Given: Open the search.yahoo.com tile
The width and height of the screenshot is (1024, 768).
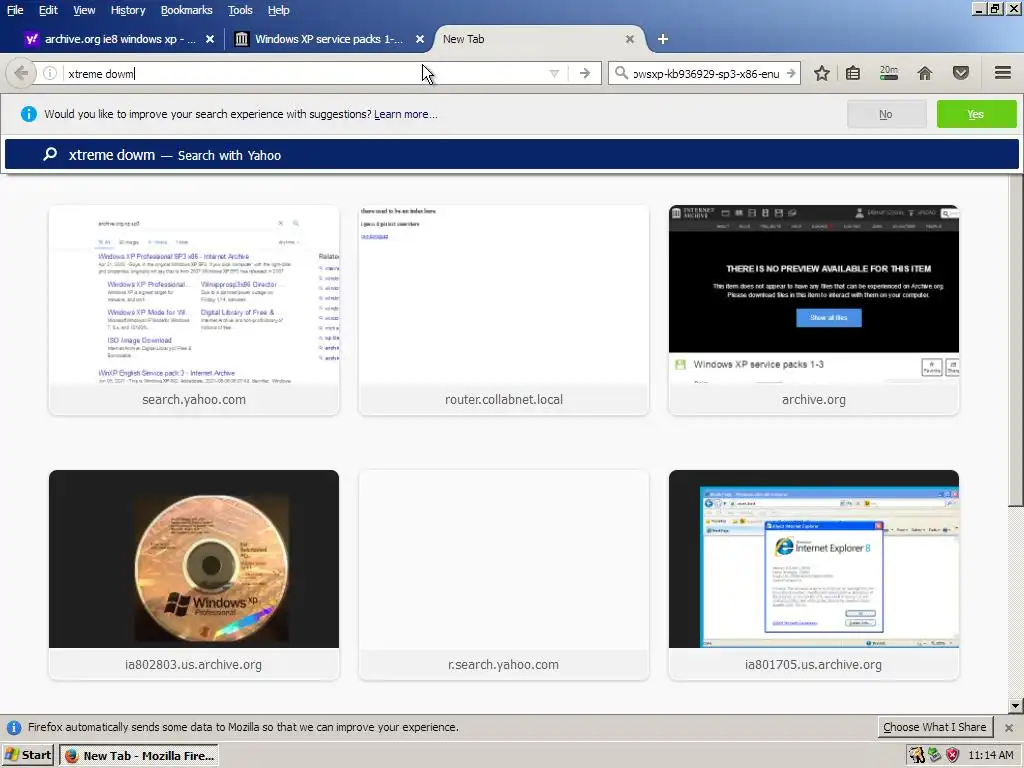Looking at the screenshot, I should (x=194, y=310).
